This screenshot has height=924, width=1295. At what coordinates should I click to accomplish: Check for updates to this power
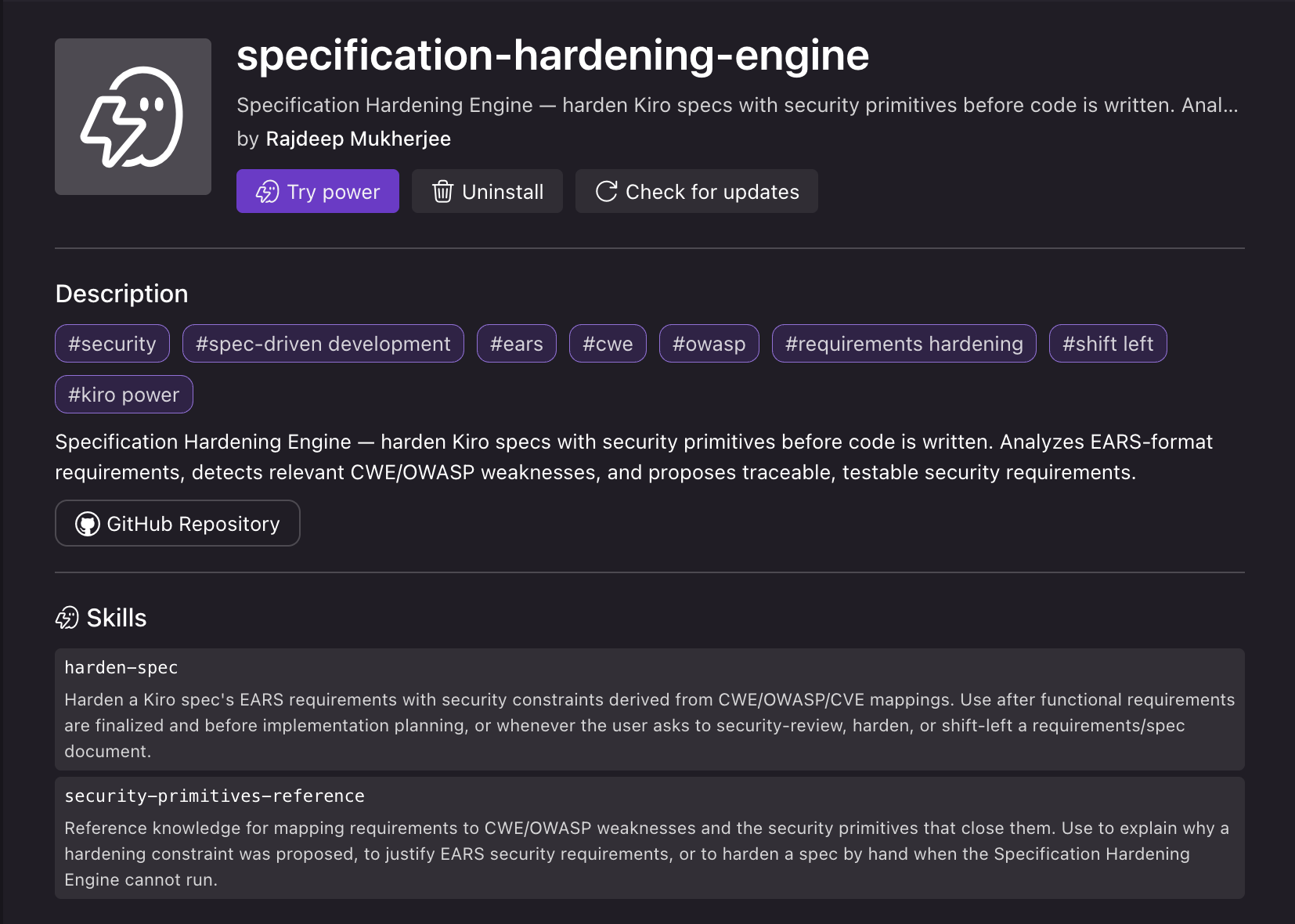click(697, 191)
